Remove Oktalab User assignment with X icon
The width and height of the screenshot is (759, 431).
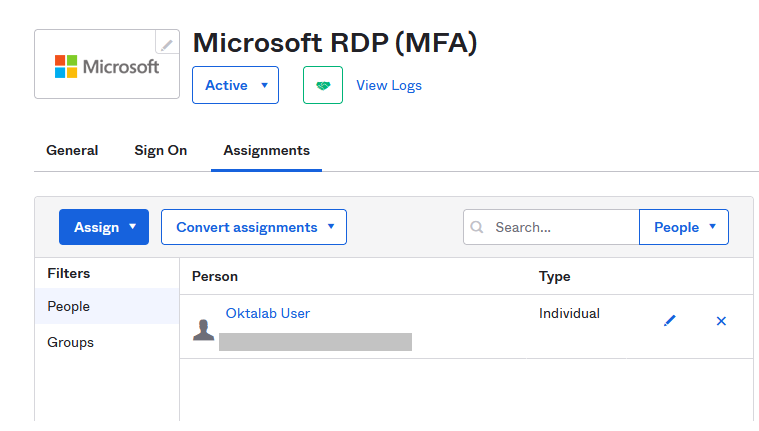coord(721,321)
